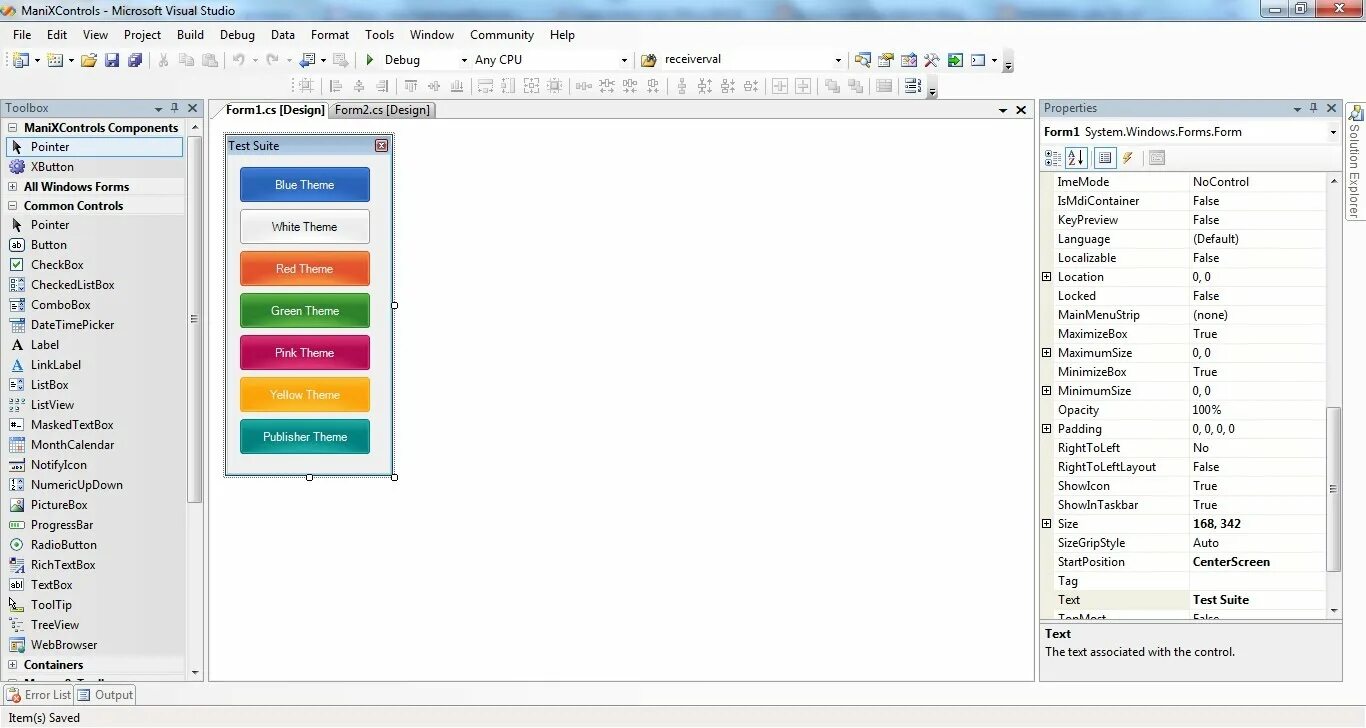The width and height of the screenshot is (1366, 728).
Task: Select the DateTimePicker control in Toolbox
Action: (95, 325)
